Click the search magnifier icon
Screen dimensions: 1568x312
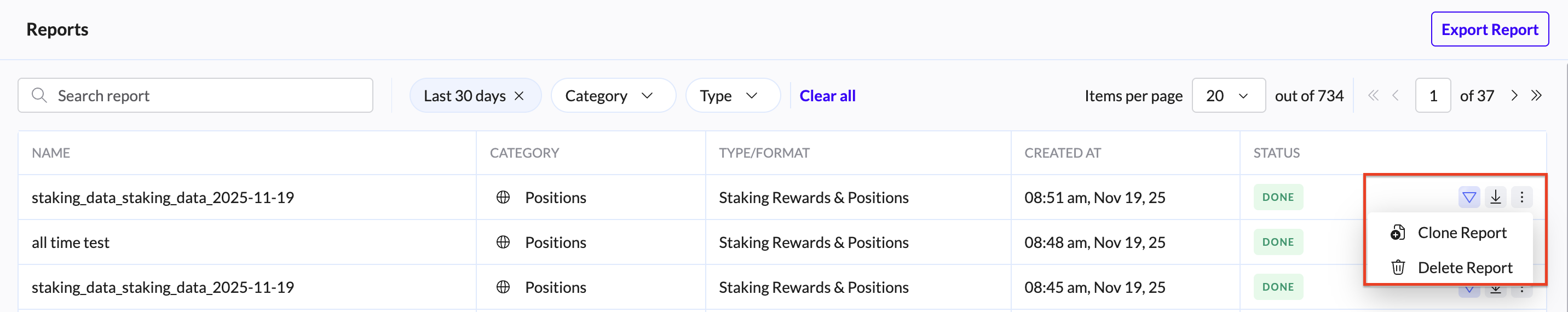tap(39, 95)
